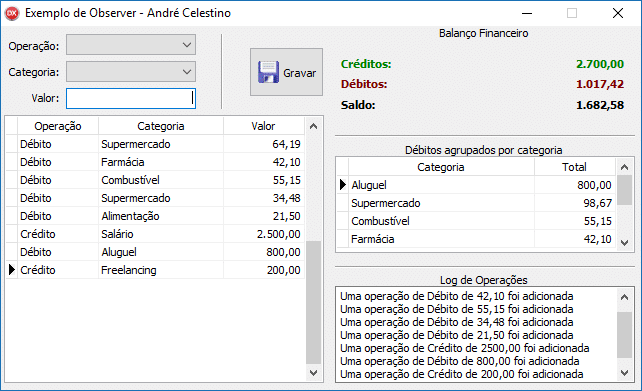Minimize the Exemplo de Observer window
Screen dimensions: 642x391
527,14
